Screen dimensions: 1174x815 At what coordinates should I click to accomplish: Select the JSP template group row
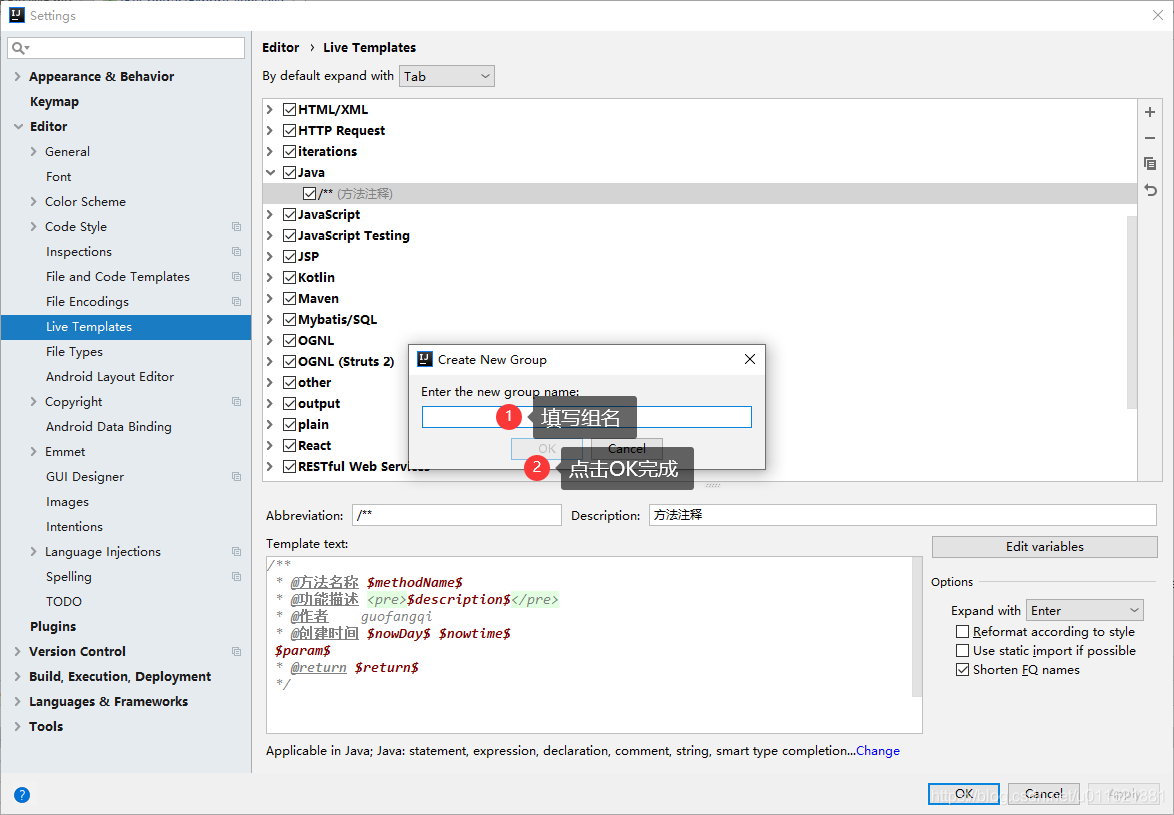(700, 257)
